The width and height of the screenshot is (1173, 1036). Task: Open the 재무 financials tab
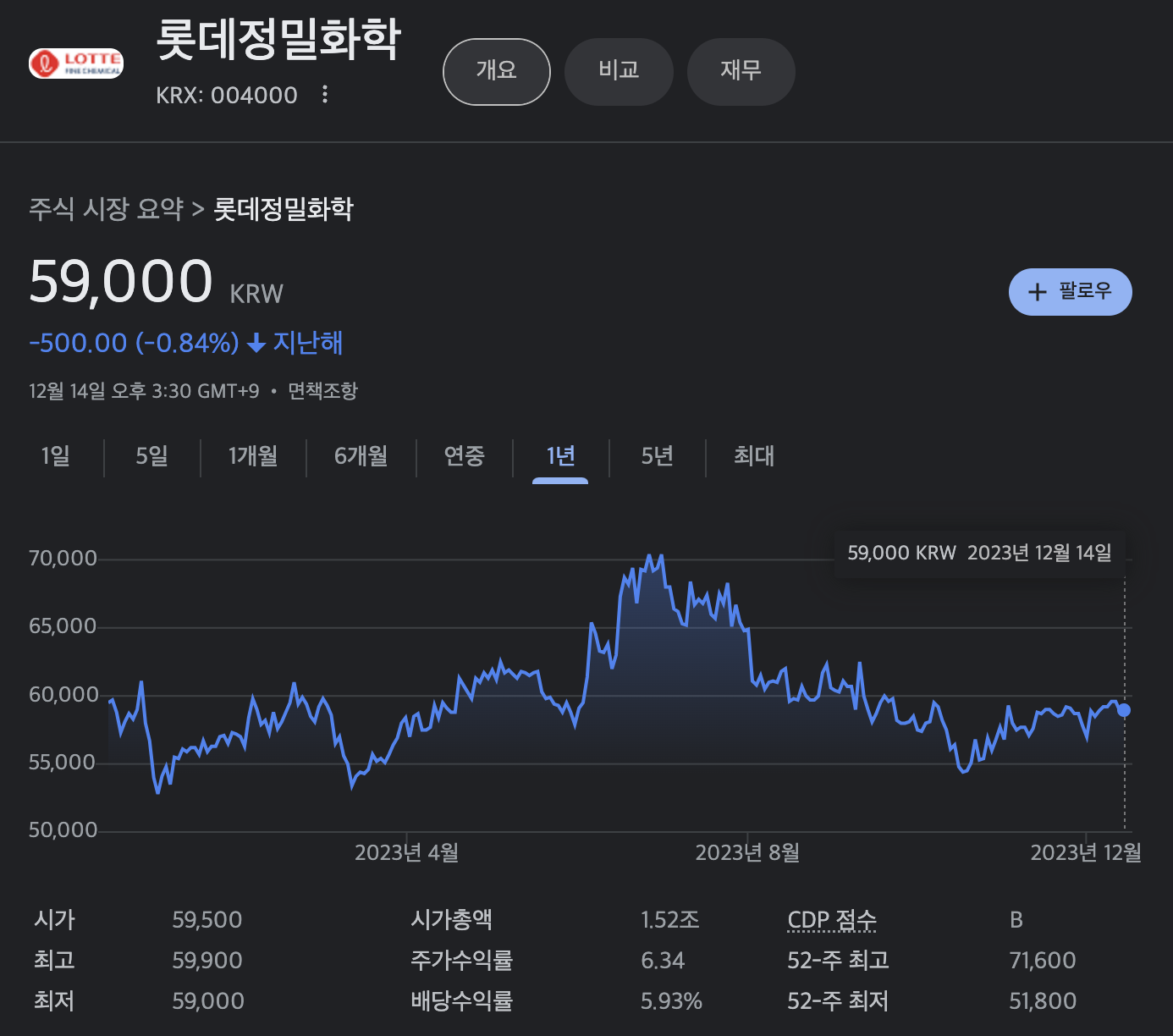[741, 72]
